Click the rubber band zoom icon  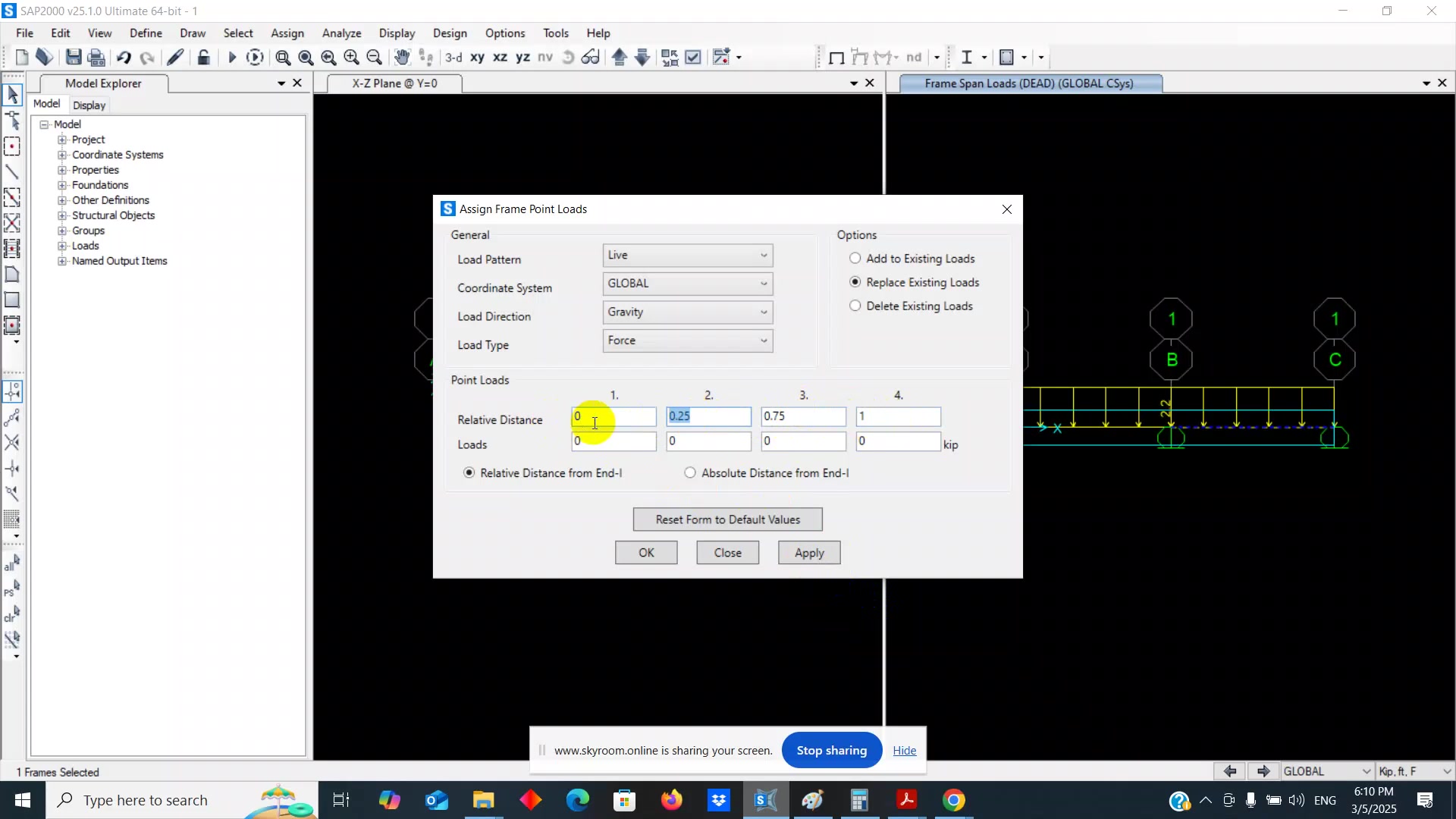tap(283, 58)
